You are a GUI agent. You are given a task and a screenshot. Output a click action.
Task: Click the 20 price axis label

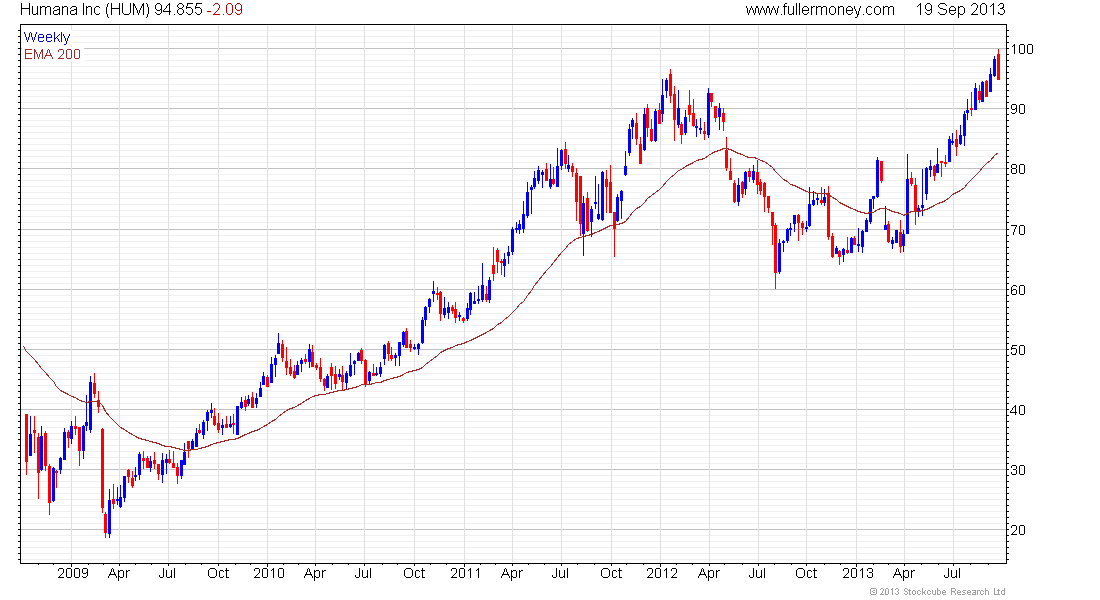(x=1018, y=531)
